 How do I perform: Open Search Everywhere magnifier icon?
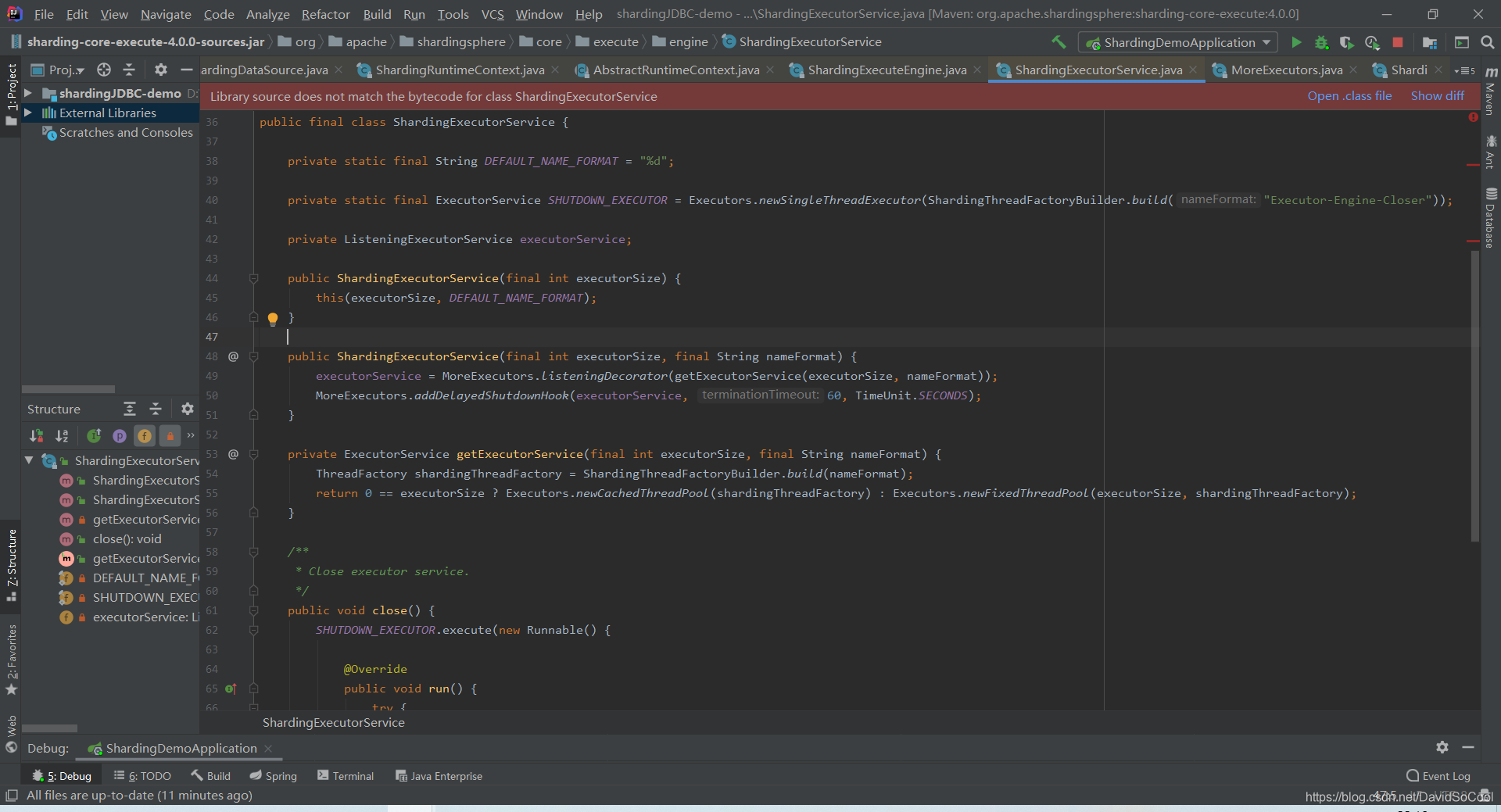(1487, 42)
